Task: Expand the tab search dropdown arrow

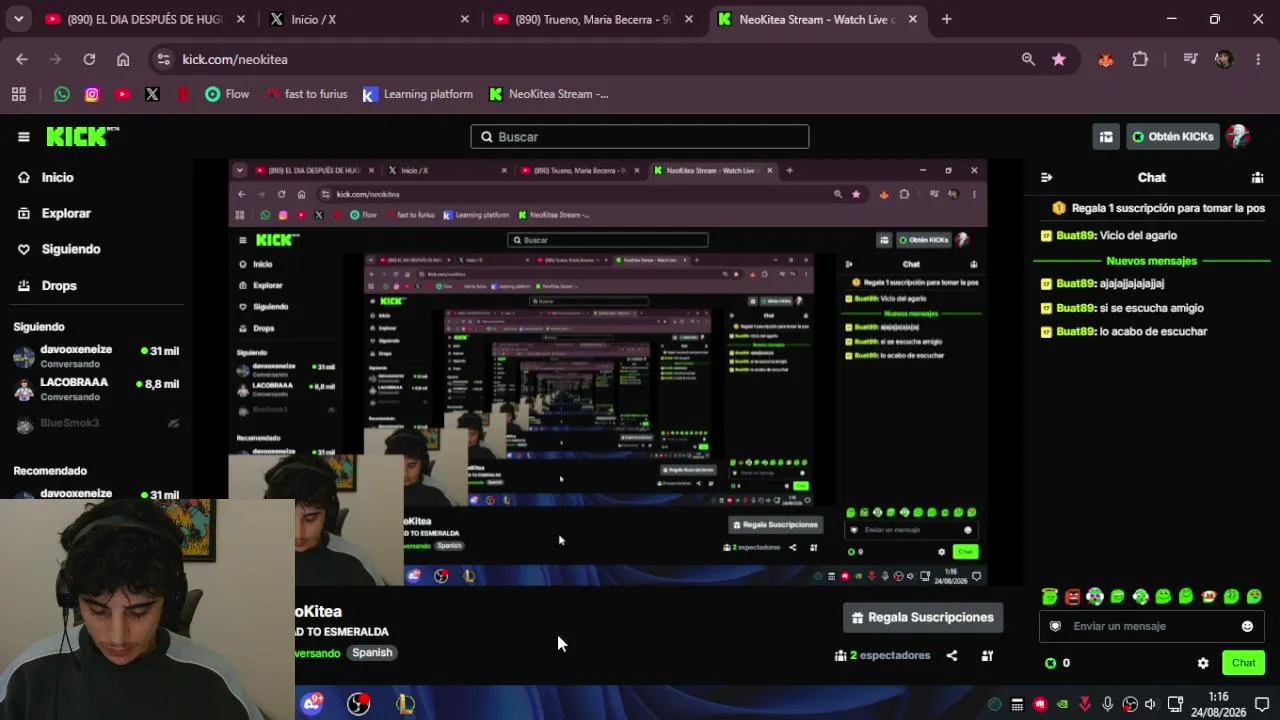Action: point(18,19)
